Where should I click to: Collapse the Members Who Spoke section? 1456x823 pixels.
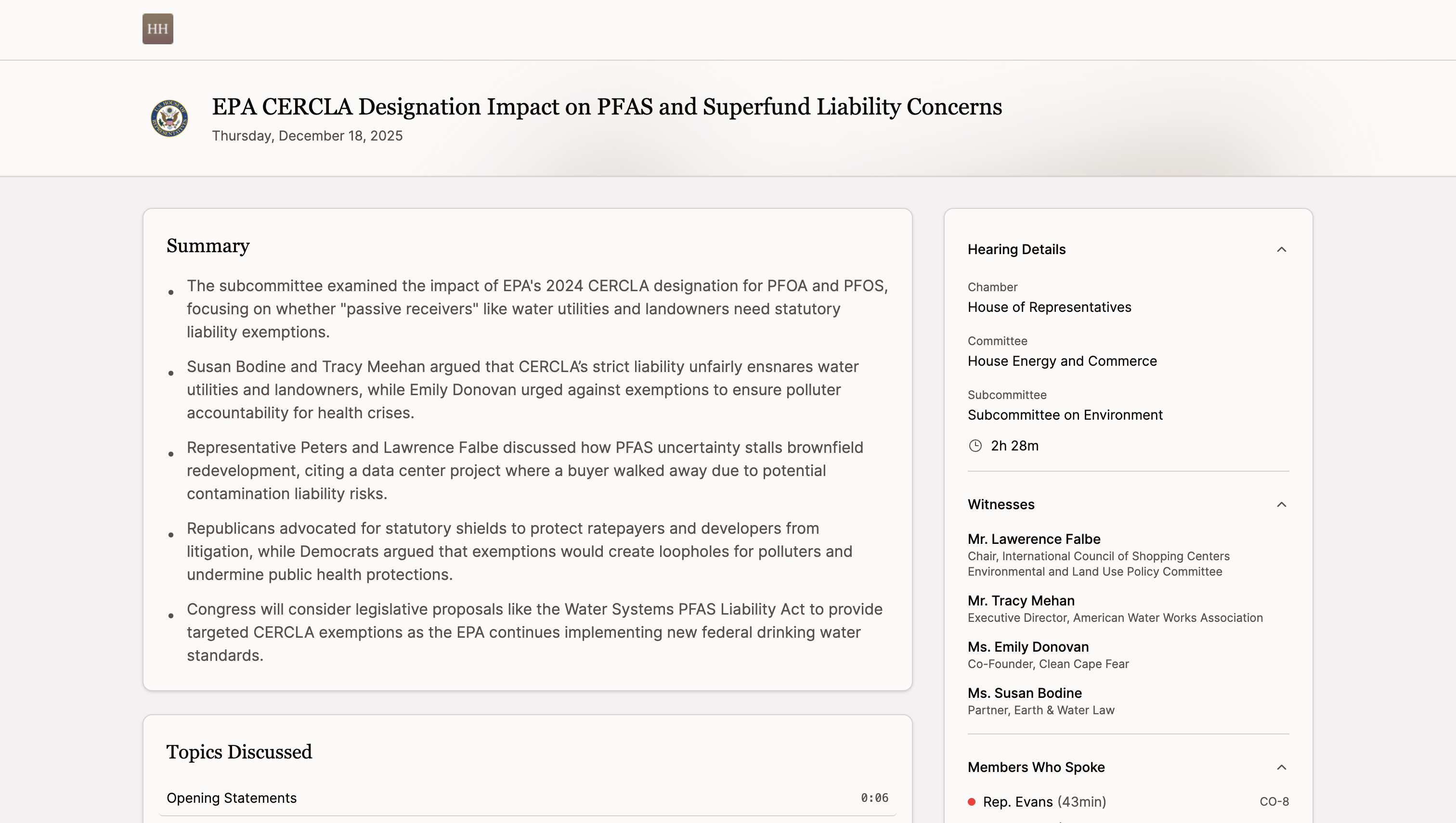(1281, 768)
